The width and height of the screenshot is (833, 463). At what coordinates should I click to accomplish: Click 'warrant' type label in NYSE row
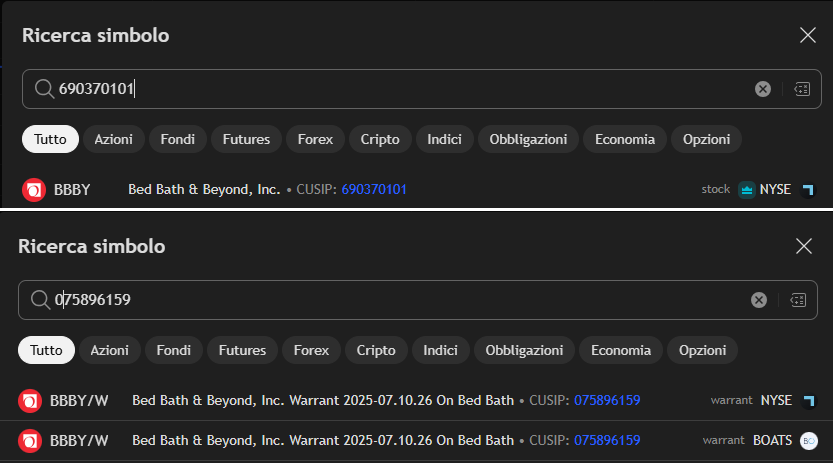[x=732, y=400]
